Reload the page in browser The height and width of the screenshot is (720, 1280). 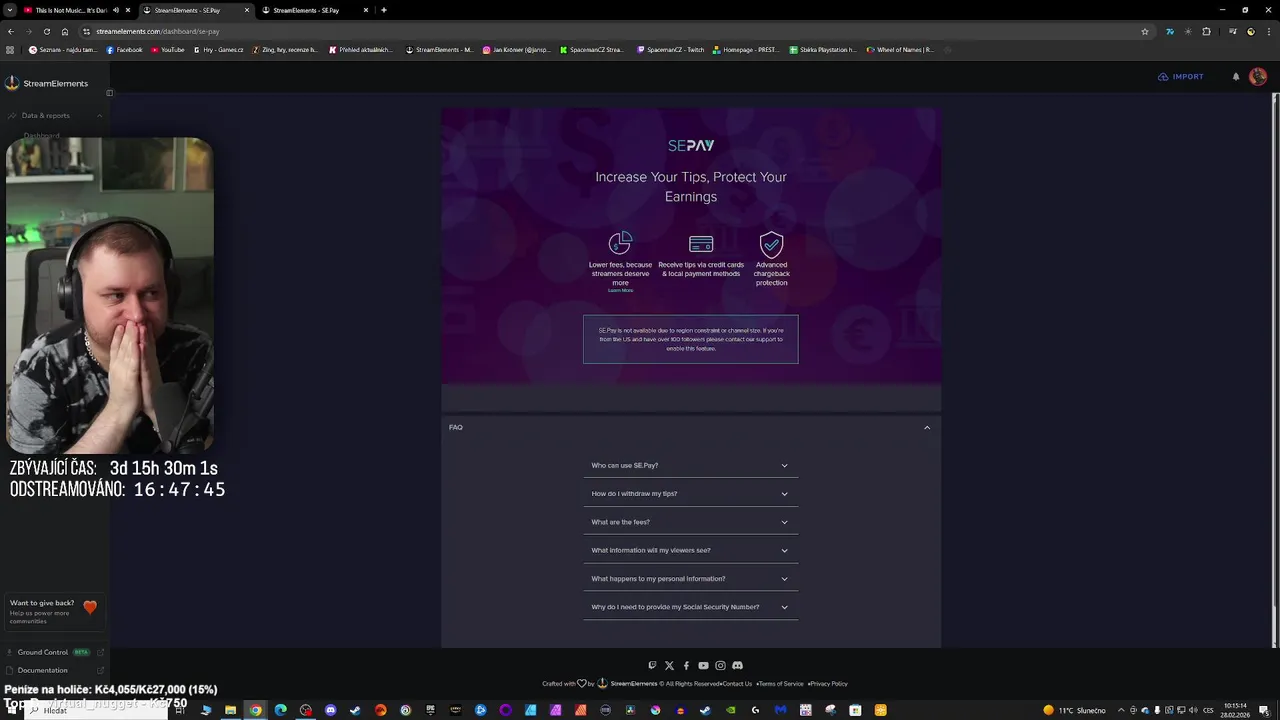coord(46,31)
